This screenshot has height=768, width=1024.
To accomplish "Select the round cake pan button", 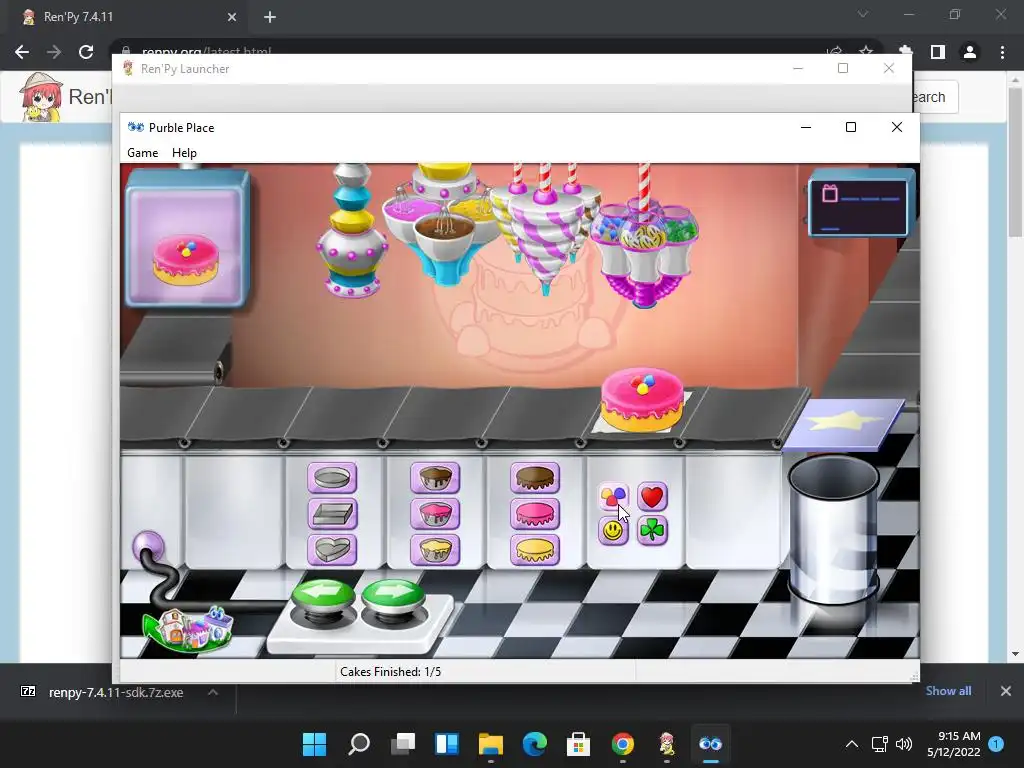I will tap(332, 478).
